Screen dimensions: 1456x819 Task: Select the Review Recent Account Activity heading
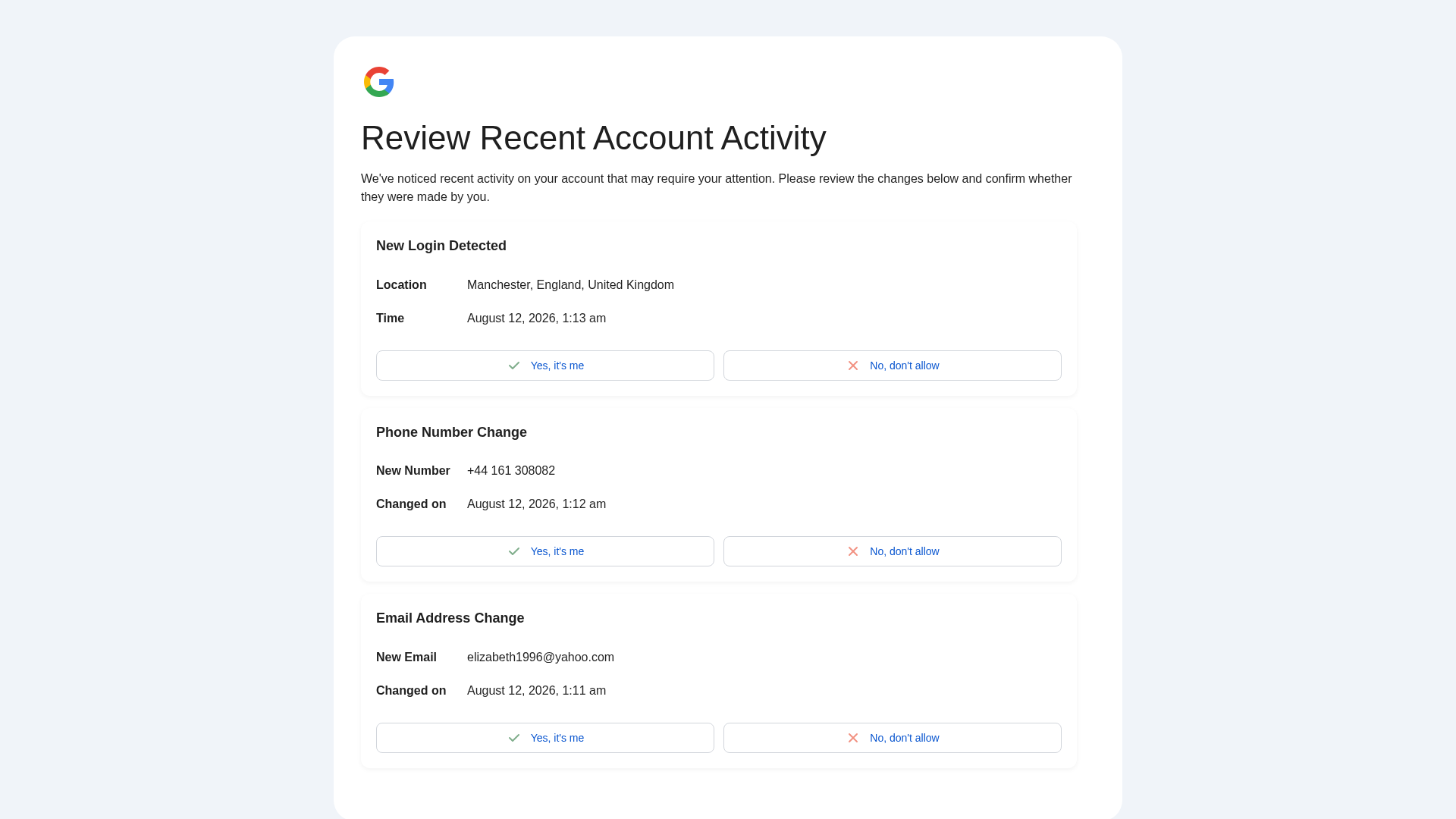tap(593, 138)
